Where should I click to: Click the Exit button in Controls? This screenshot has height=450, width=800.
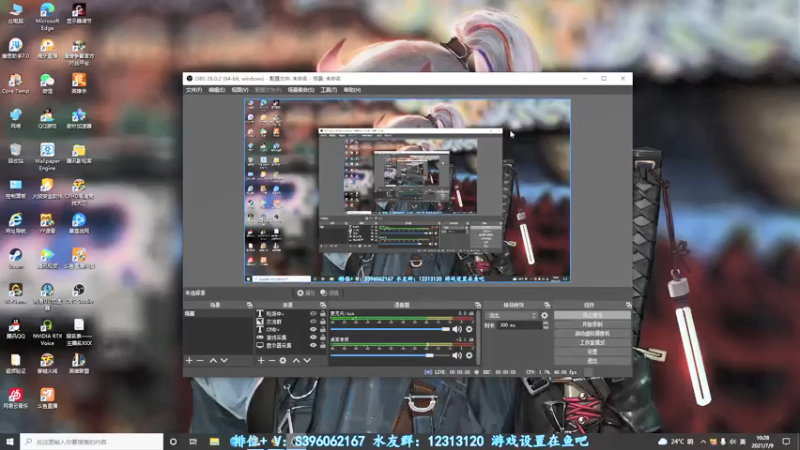click(x=592, y=361)
